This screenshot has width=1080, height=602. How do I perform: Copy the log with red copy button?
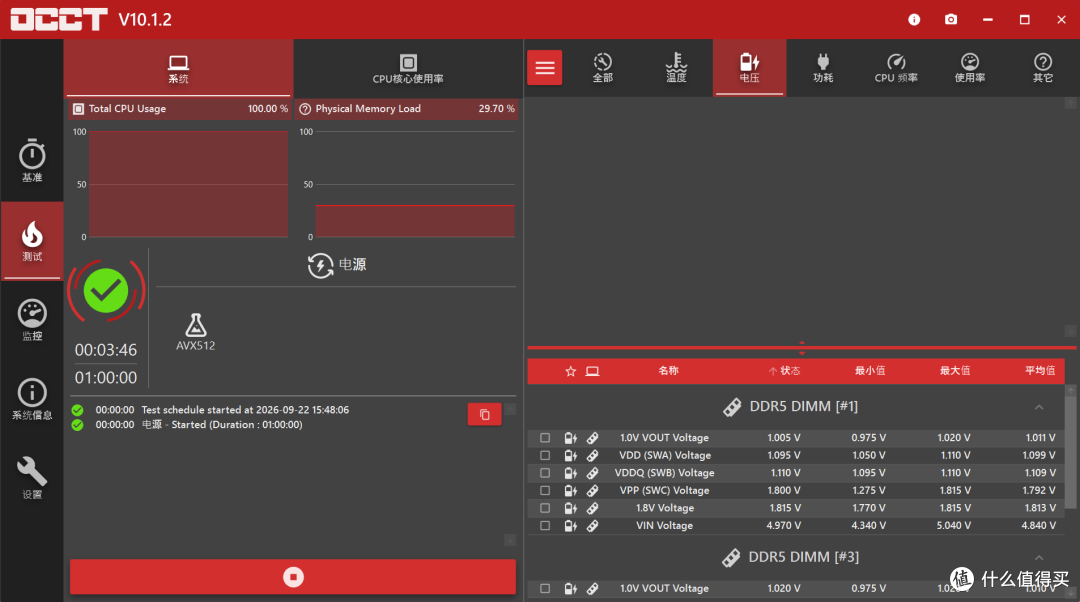(484, 414)
